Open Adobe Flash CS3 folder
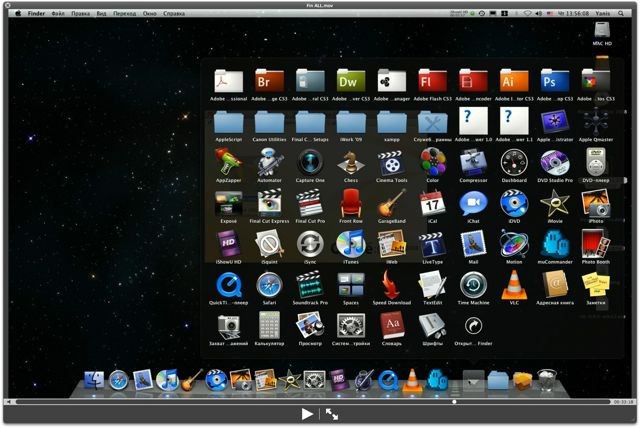Screen dimensions: 640x428 [433, 81]
